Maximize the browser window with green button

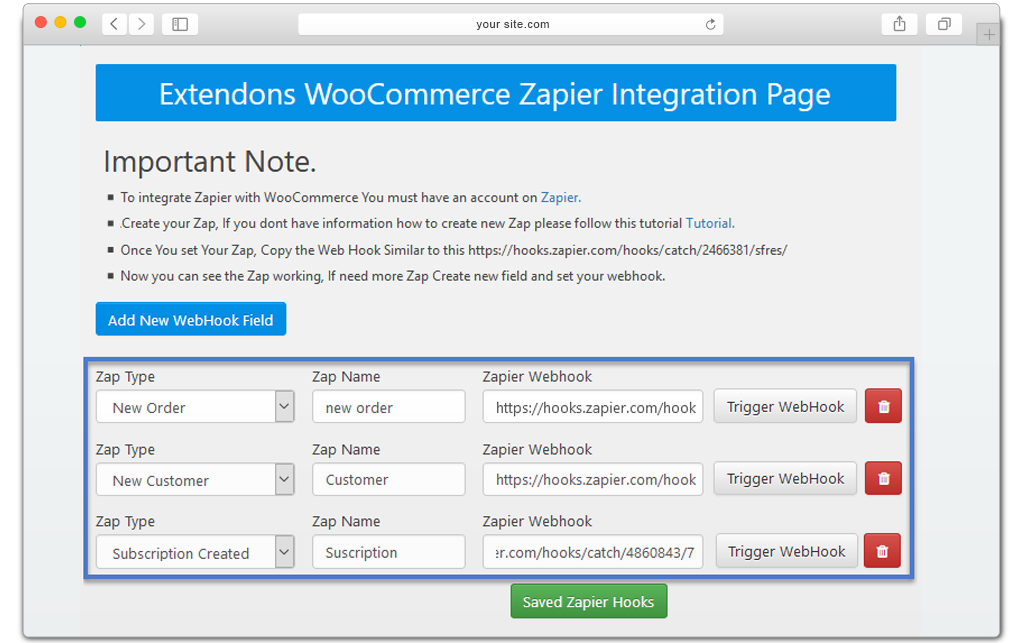tap(80, 22)
